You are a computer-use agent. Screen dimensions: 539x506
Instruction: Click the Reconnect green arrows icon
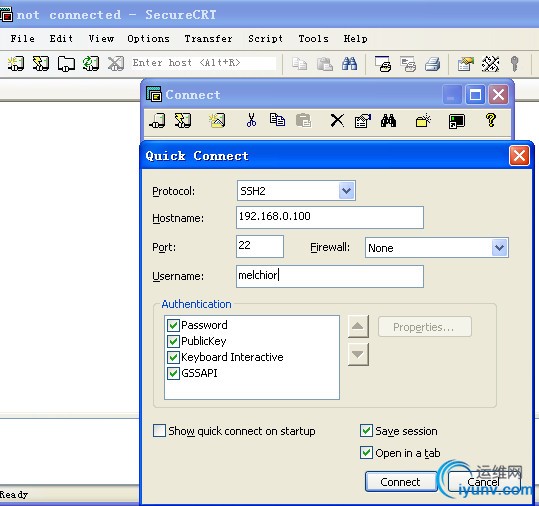pyautogui.click(x=91, y=64)
